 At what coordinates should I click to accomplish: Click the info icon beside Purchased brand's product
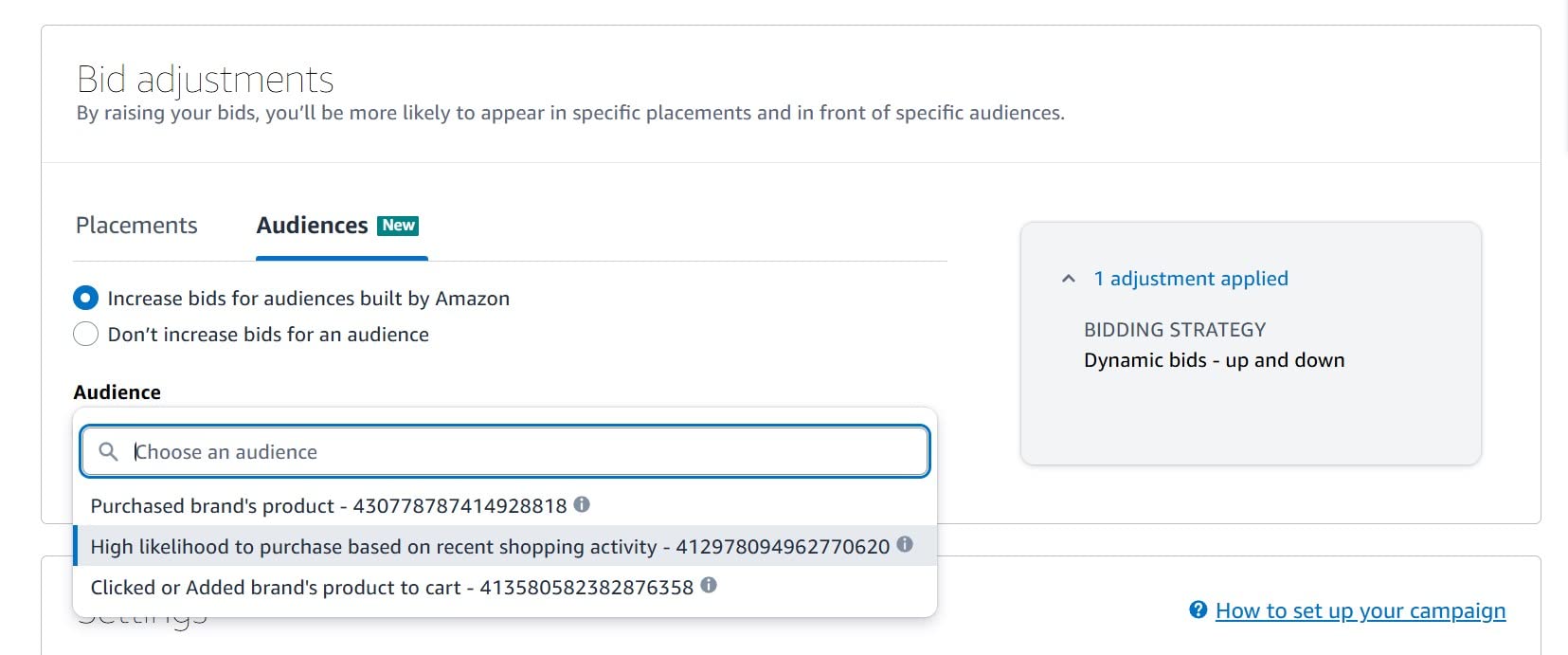tap(582, 504)
